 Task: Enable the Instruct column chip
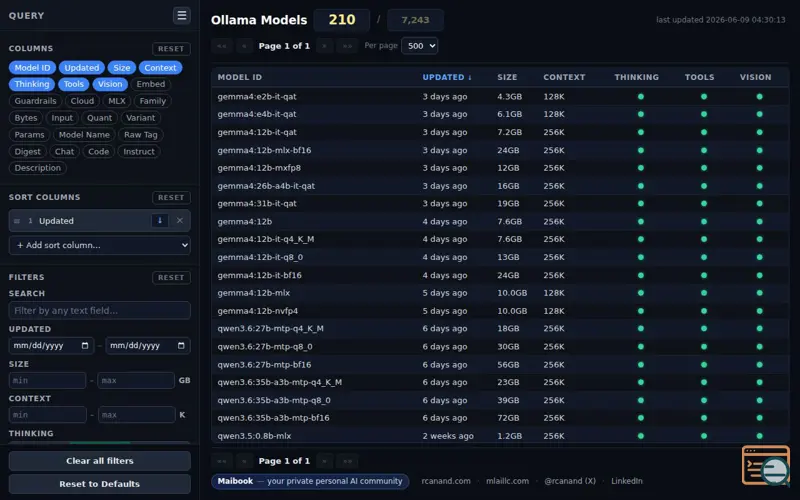[139, 152]
